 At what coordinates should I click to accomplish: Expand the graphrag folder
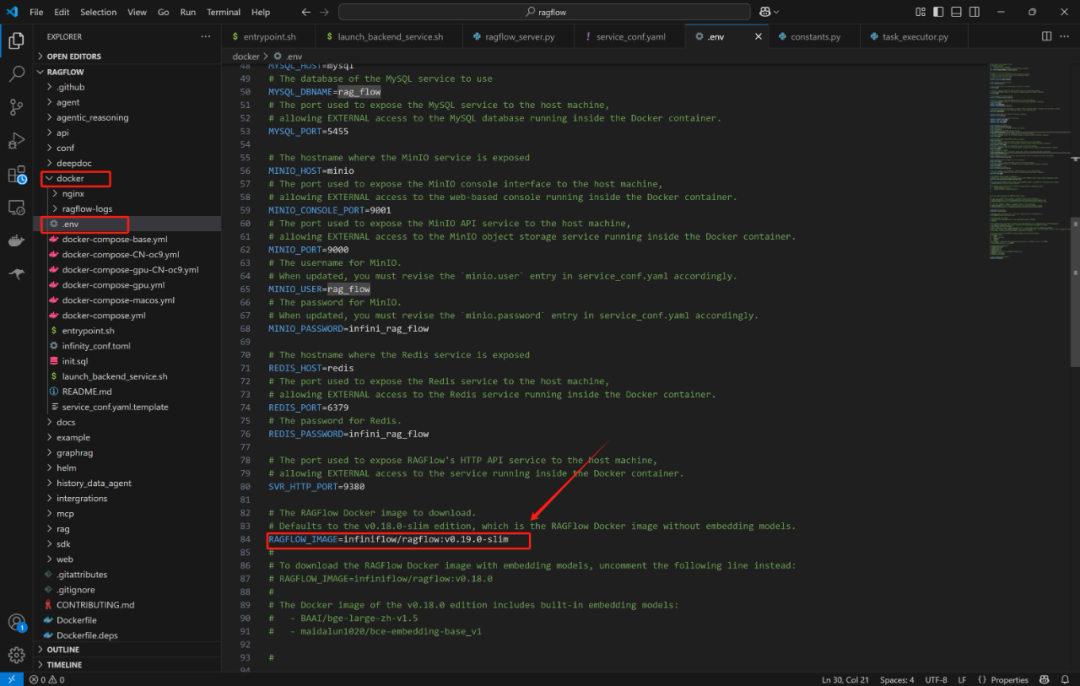(x=74, y=453)
